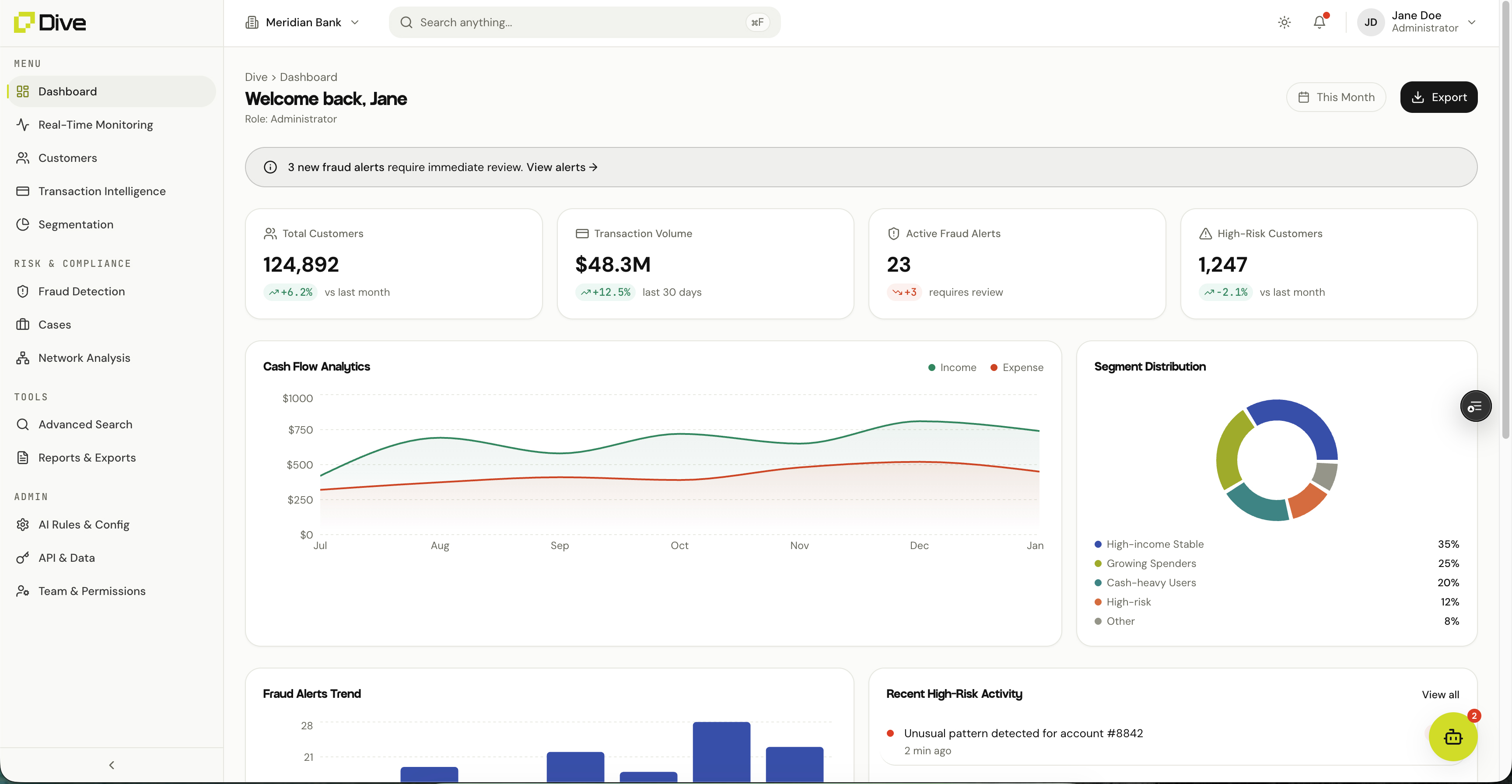Toggle light/dark theme with sun icon
The height and width of the screenshot is (784, 1512).
(1284, 22)
